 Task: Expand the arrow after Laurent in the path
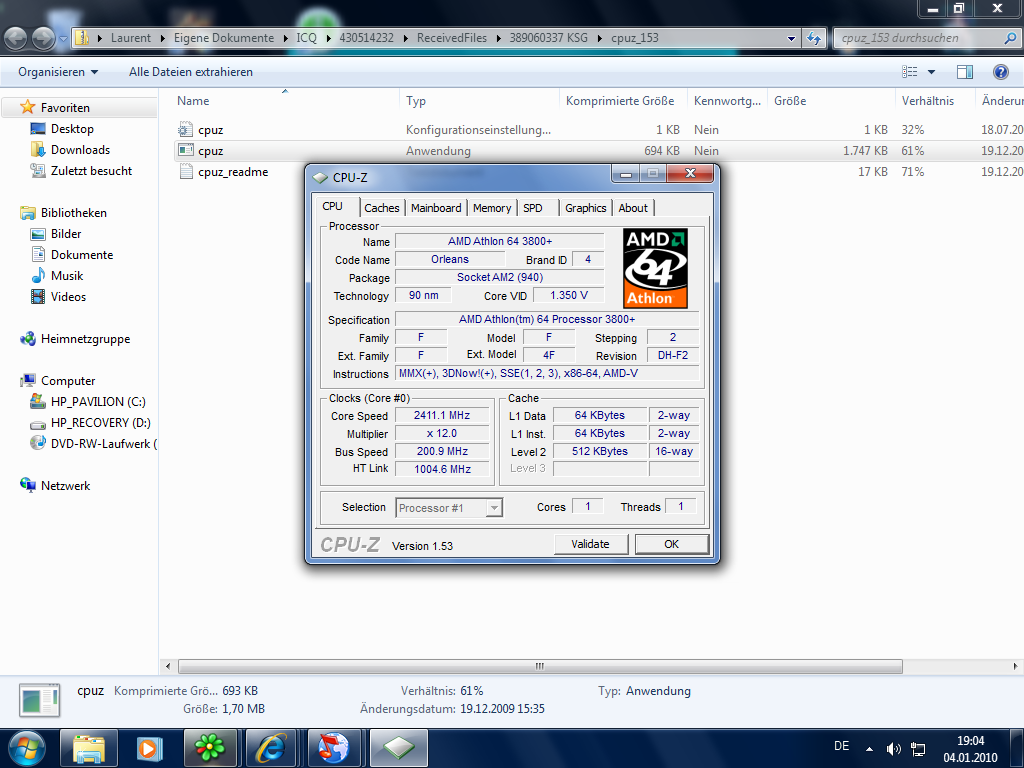click(x=161, y=38)
